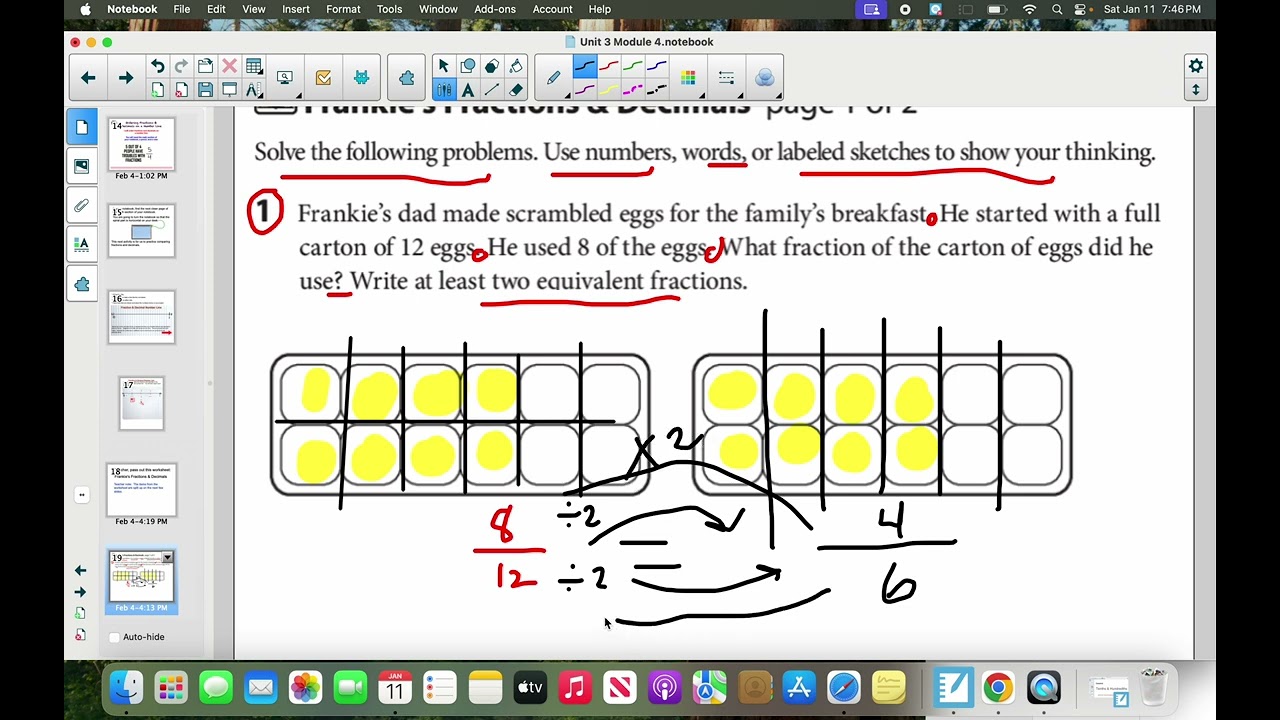Redo the last undone action
1280x720 pixels.
coord(181,66)
